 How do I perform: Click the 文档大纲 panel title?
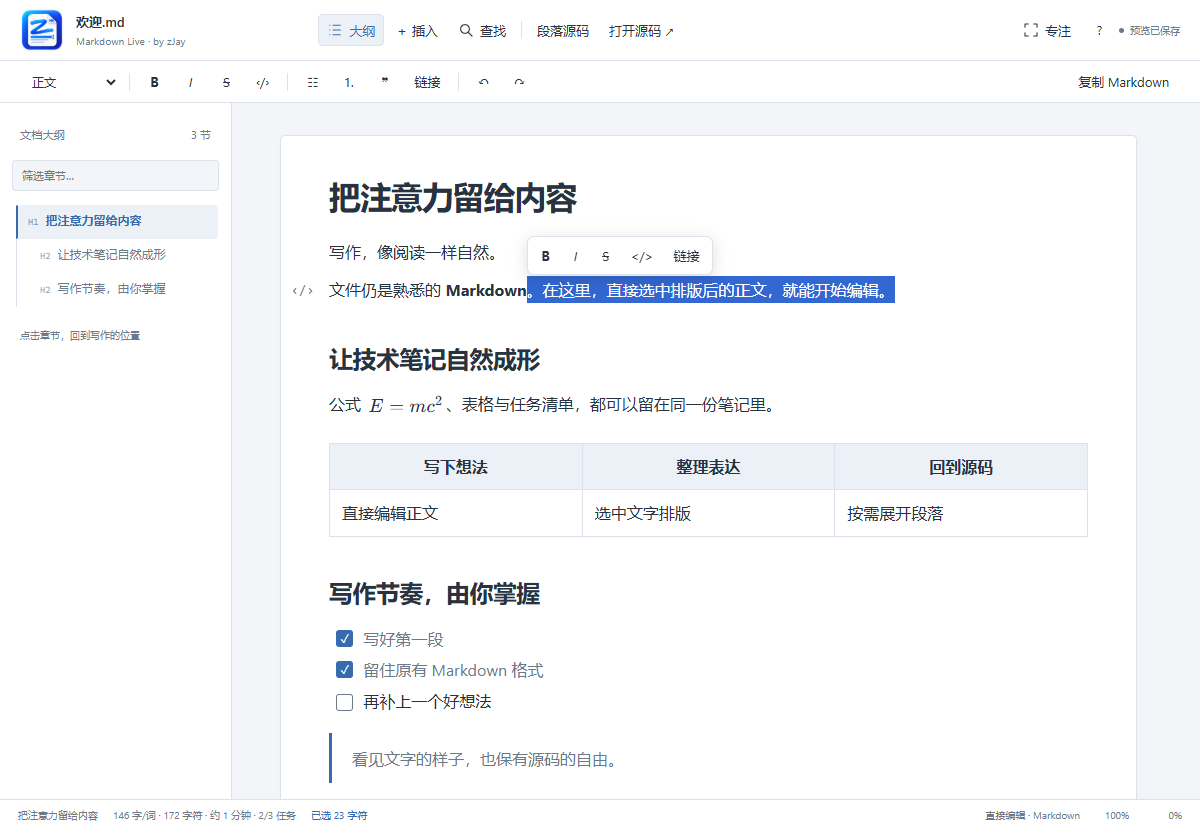pyautogui.click(x=42, y=135)
